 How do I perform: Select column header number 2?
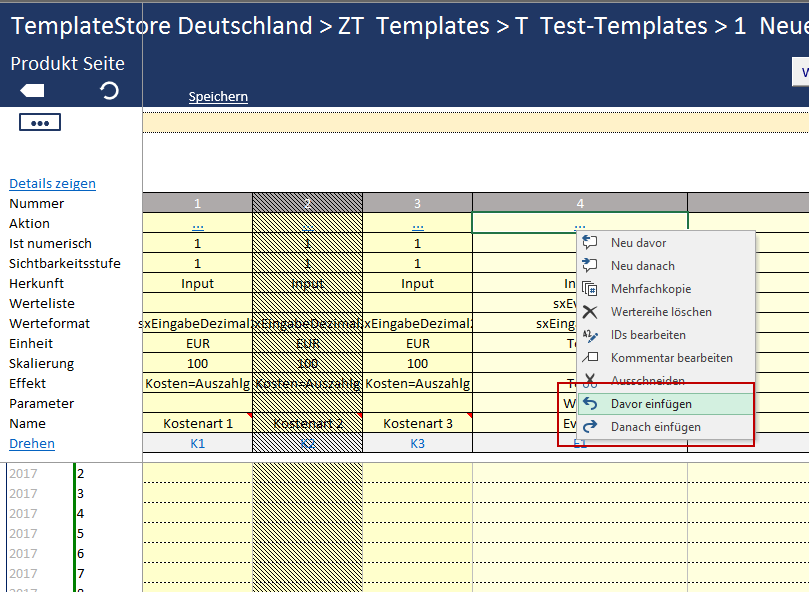tap(307, 203)
